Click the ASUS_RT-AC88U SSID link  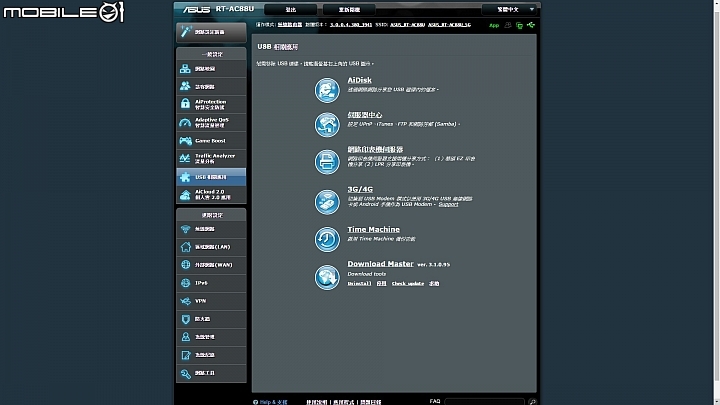(407, 25)
